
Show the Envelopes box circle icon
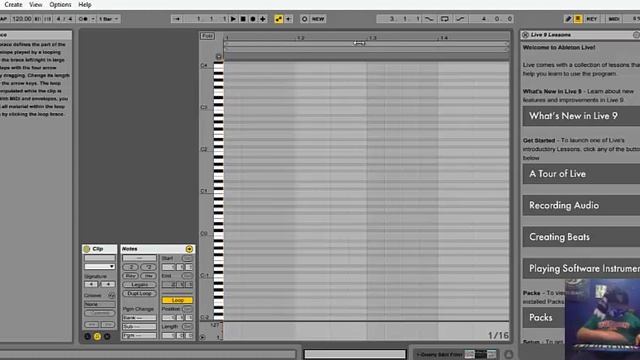click(107, 337)
